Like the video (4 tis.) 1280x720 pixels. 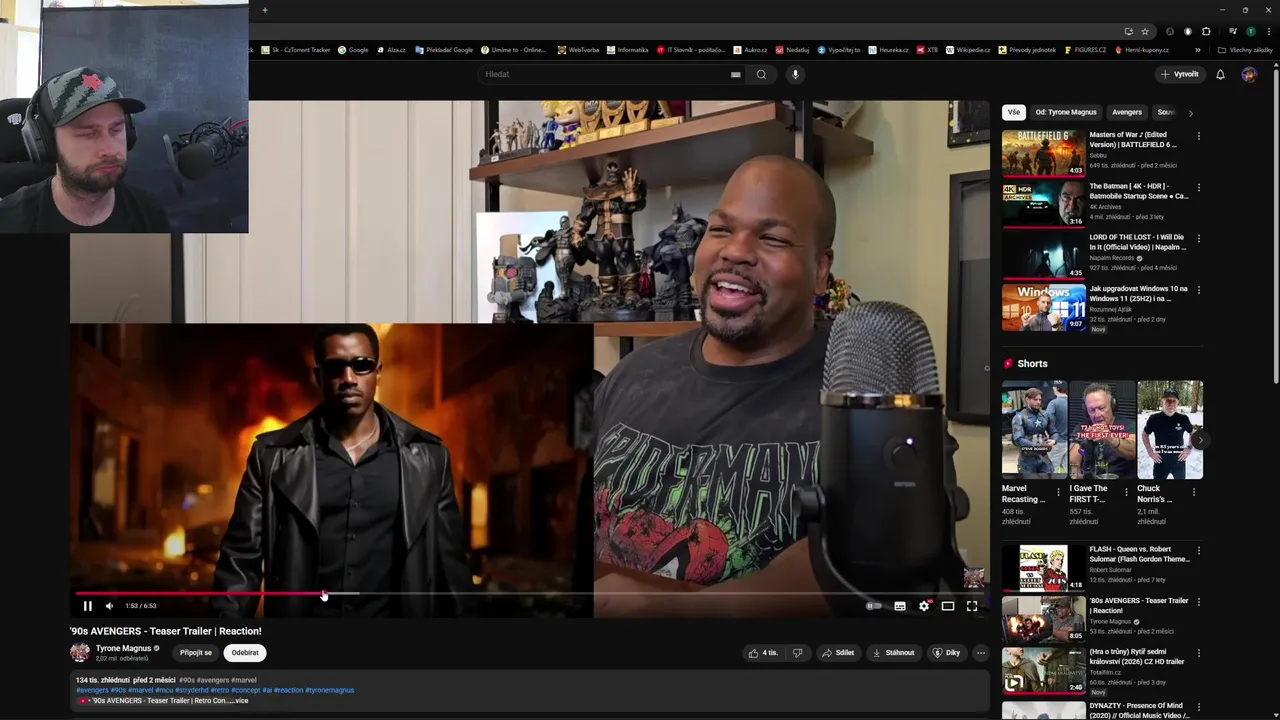pos(763,653)
